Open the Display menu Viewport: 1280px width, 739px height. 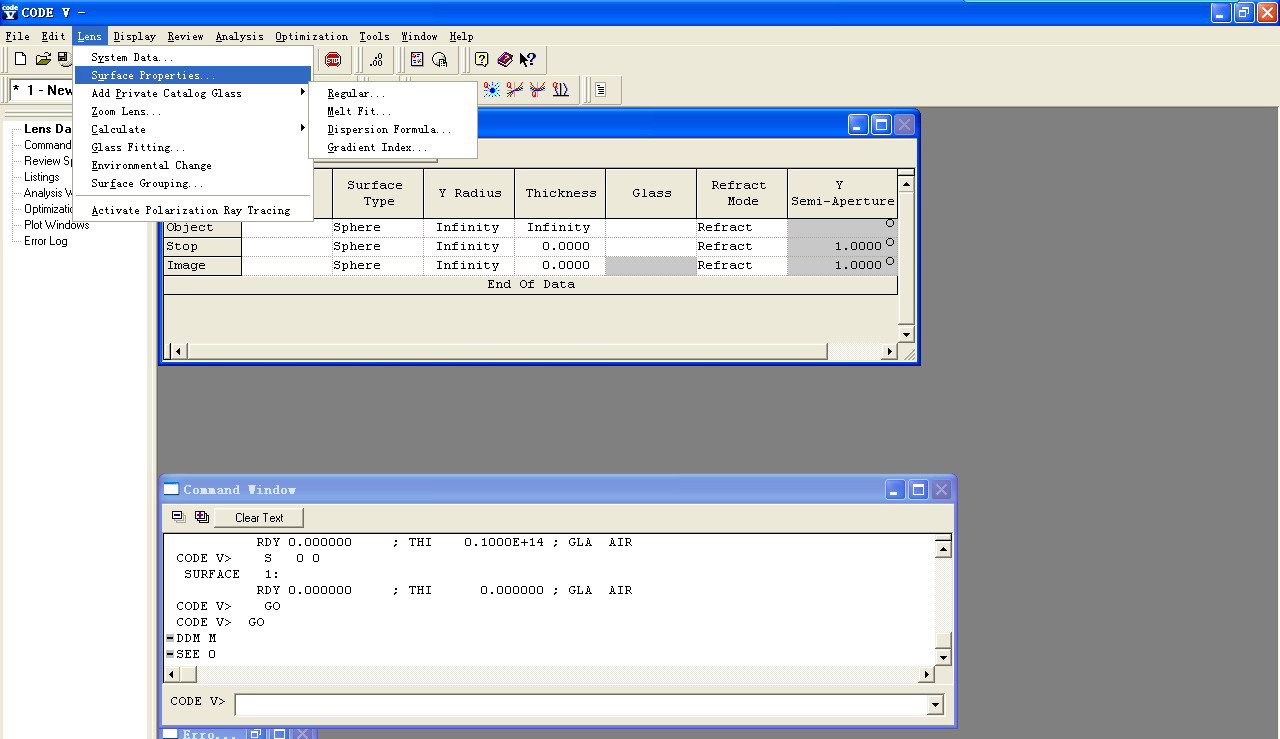(x=135, y=36)
